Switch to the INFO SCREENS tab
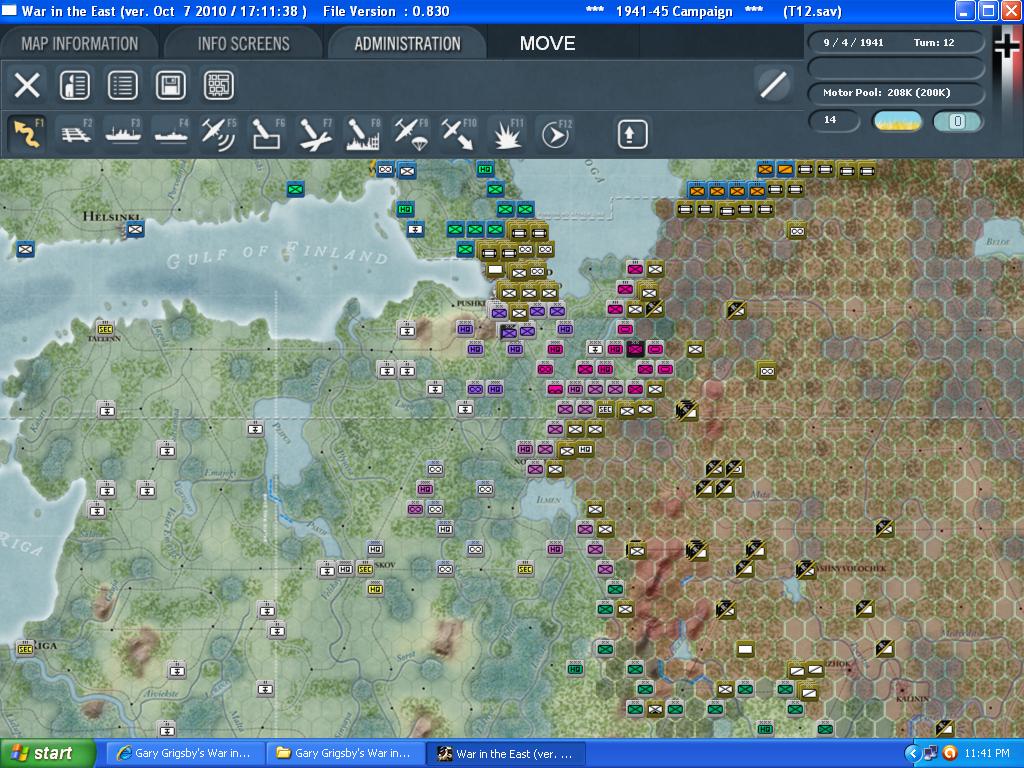The height and width of the screenshot is (768, 1024). (244, 44)
